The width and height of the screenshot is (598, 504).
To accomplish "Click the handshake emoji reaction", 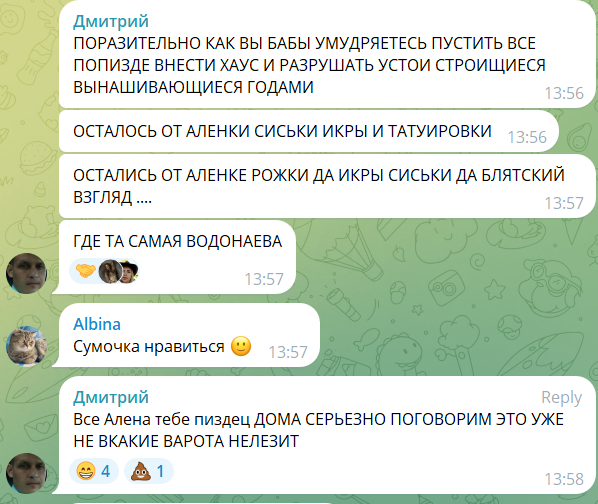I will (x=85, y=271).
